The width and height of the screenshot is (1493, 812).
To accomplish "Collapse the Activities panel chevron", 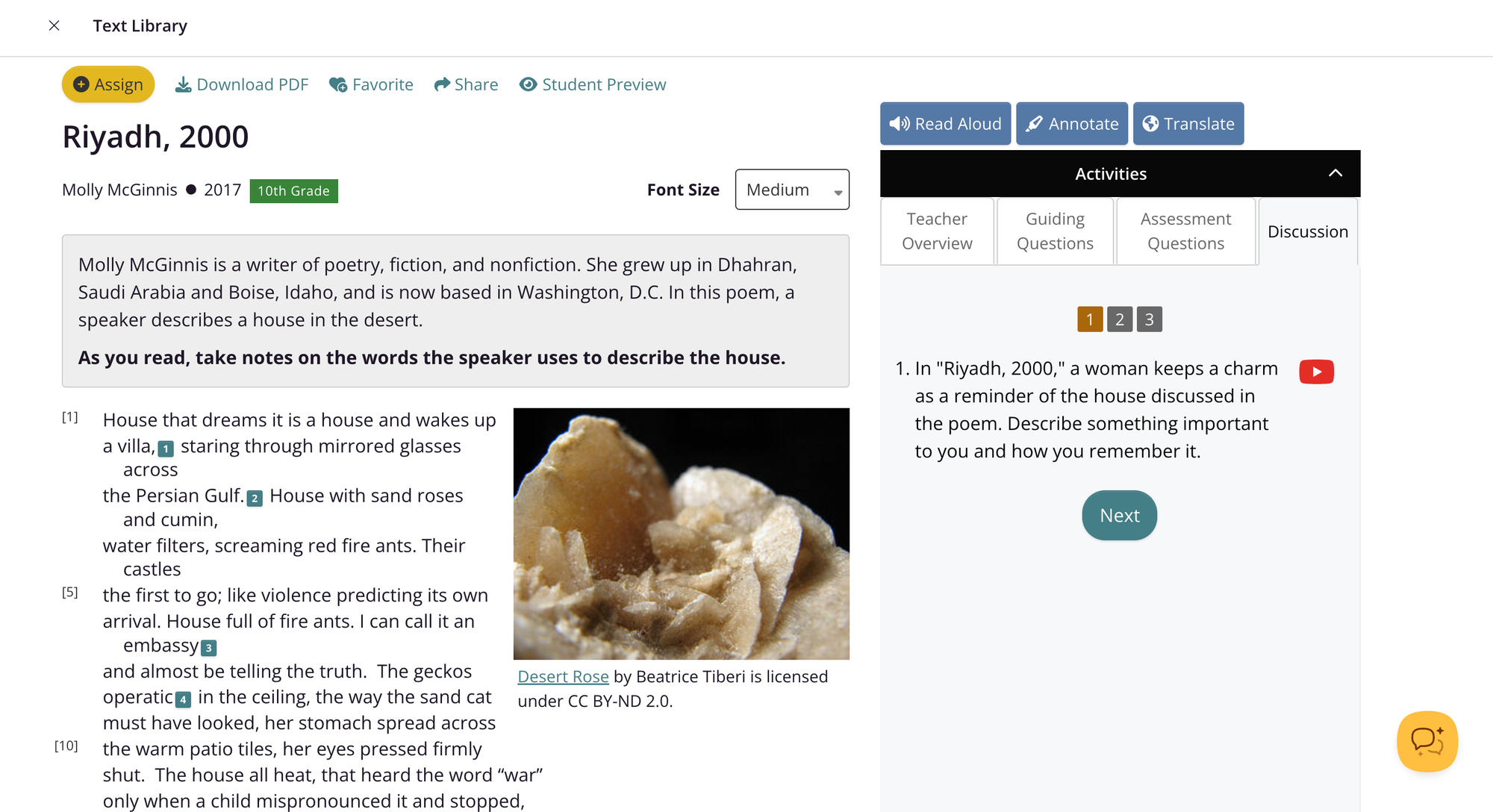I will 1335,173.
